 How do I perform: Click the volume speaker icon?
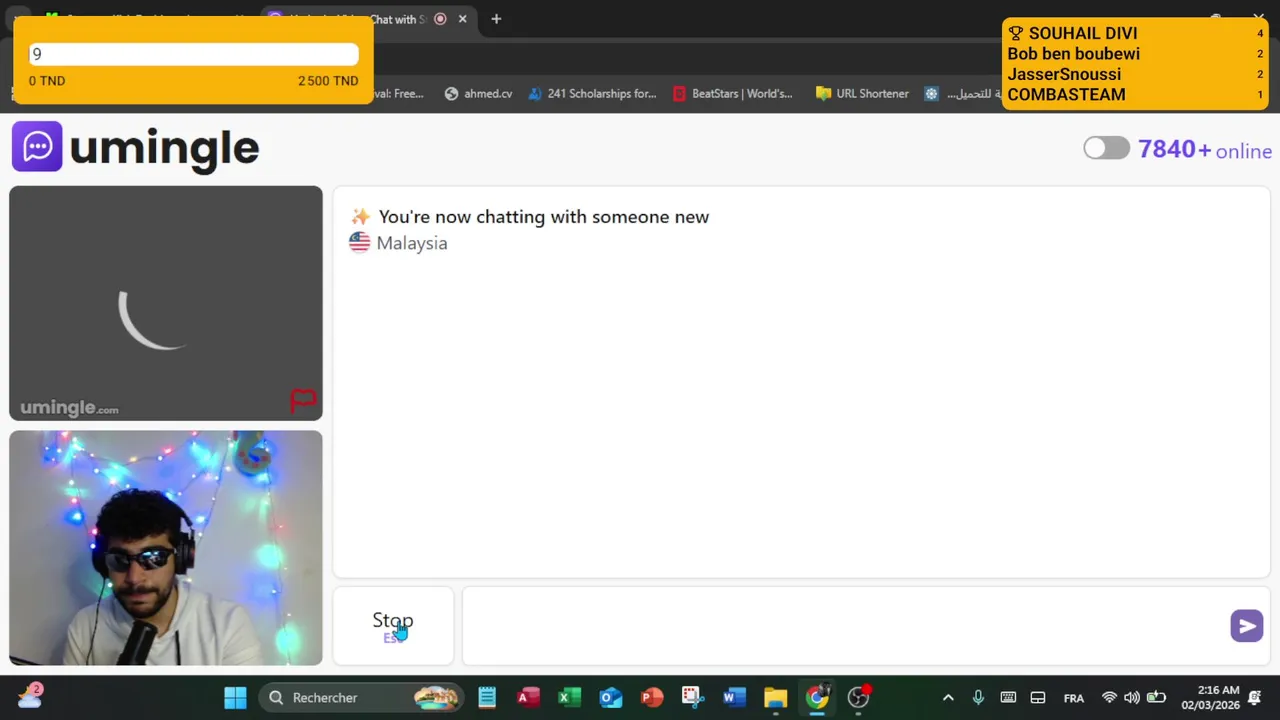pyautogui.click(x=1132, y=697)
